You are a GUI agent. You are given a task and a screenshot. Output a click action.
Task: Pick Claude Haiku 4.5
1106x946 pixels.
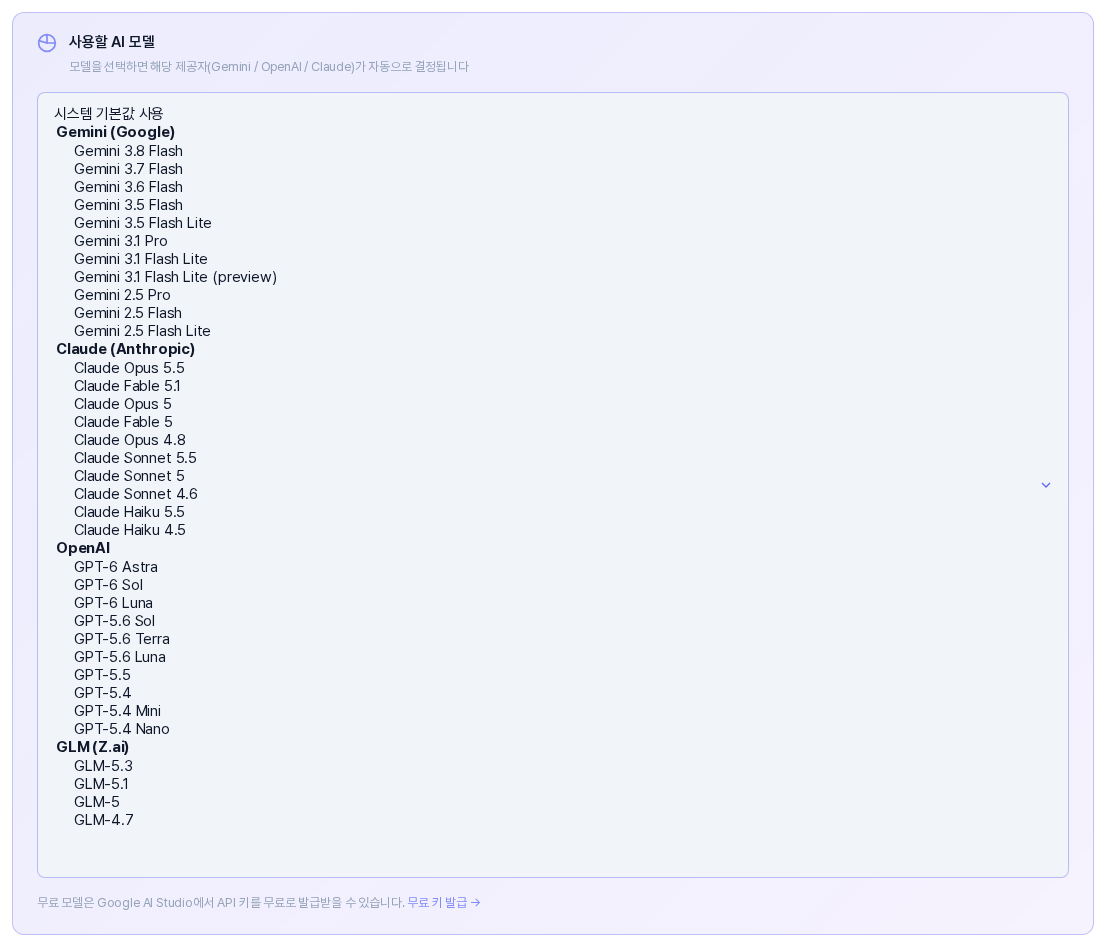[x=130, y=530]
